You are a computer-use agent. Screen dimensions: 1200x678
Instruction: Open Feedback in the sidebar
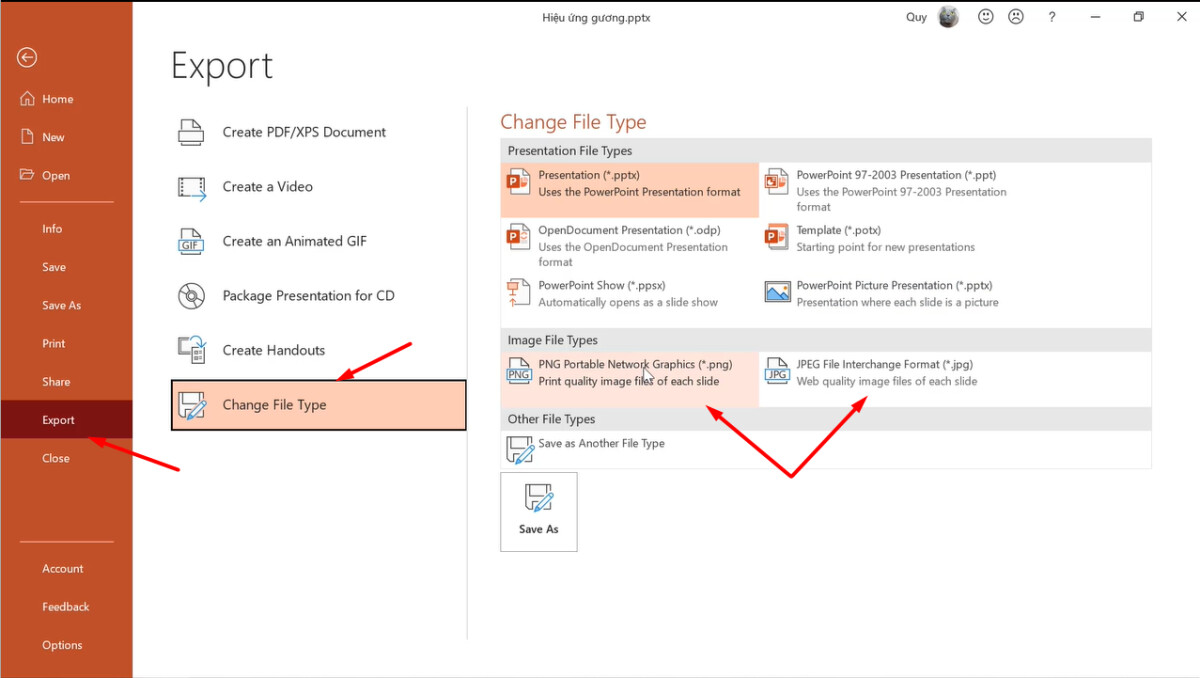click(66, 607)
